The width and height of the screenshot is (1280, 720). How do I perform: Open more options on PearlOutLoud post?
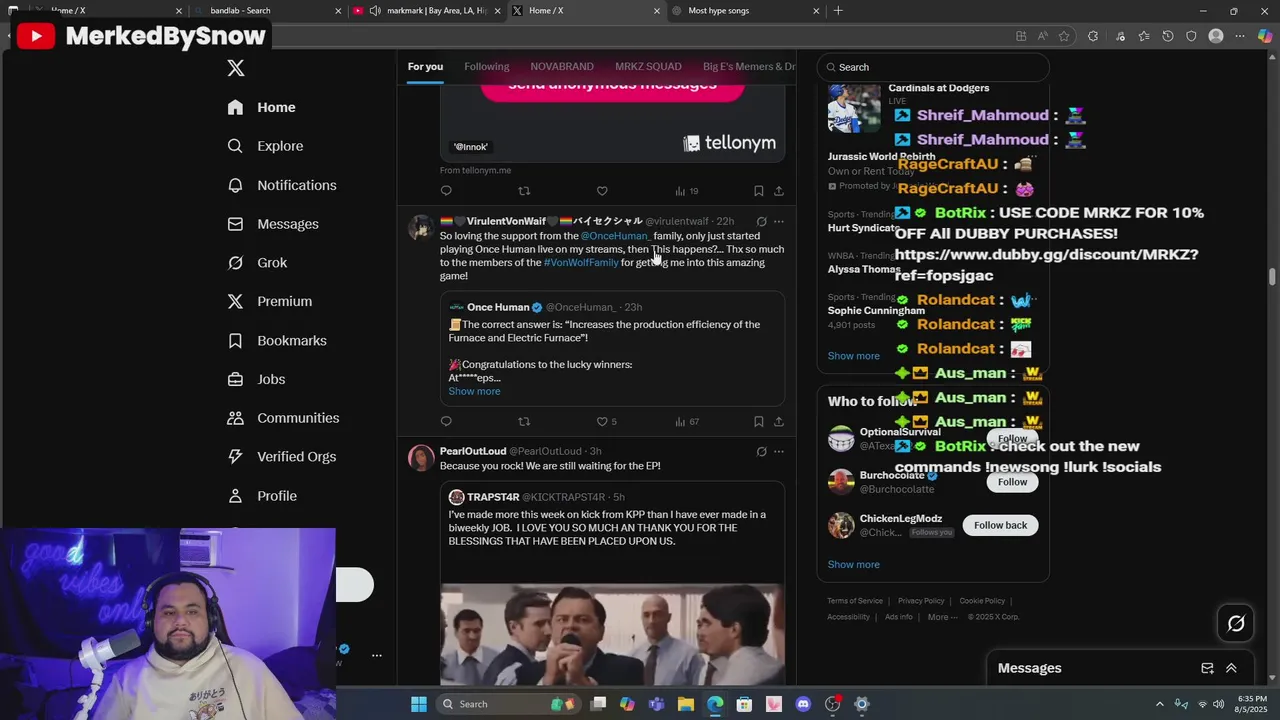pos(779,452)
